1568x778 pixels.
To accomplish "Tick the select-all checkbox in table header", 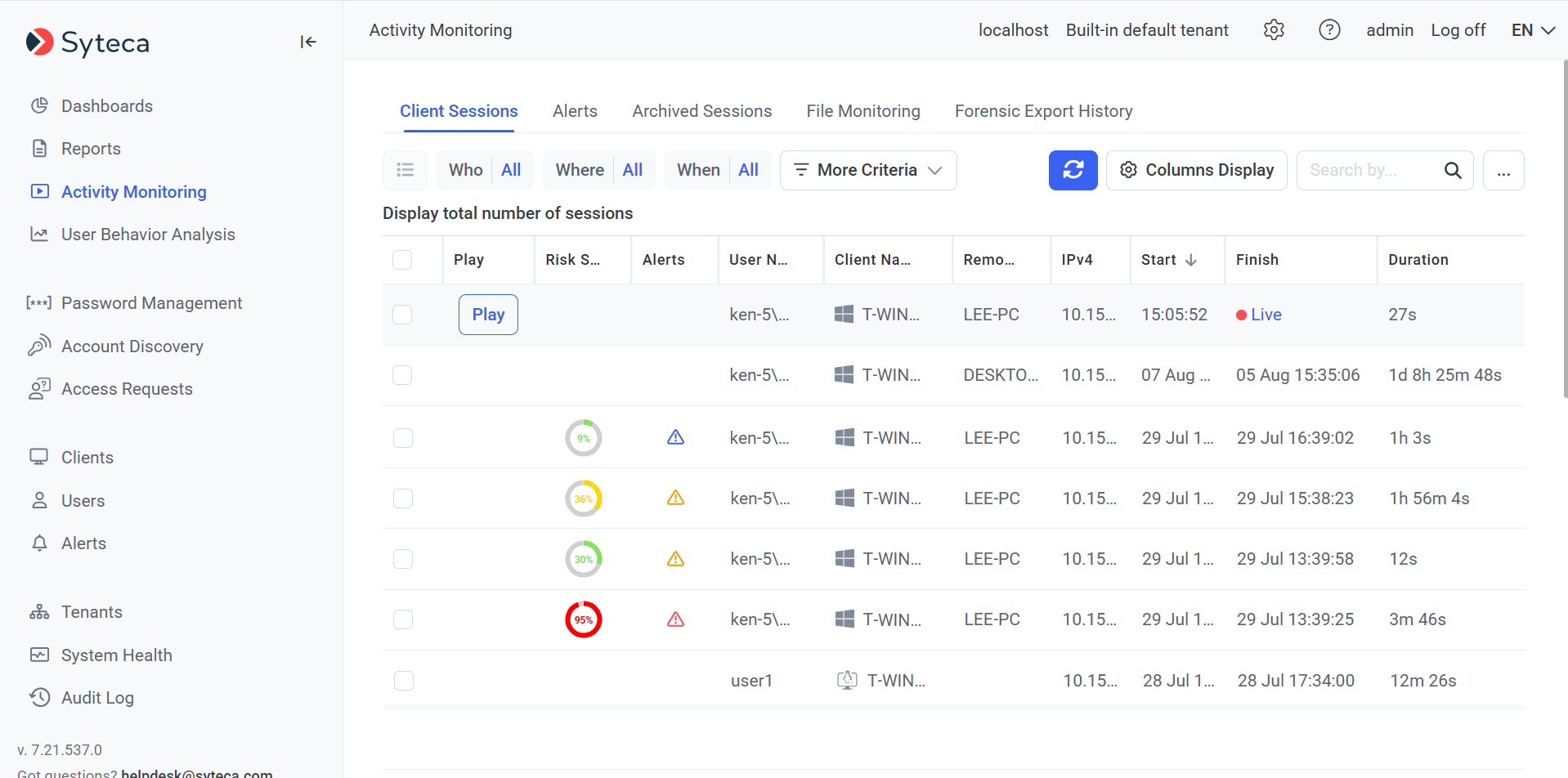I will pyautogui.click(x=402, y=260).
